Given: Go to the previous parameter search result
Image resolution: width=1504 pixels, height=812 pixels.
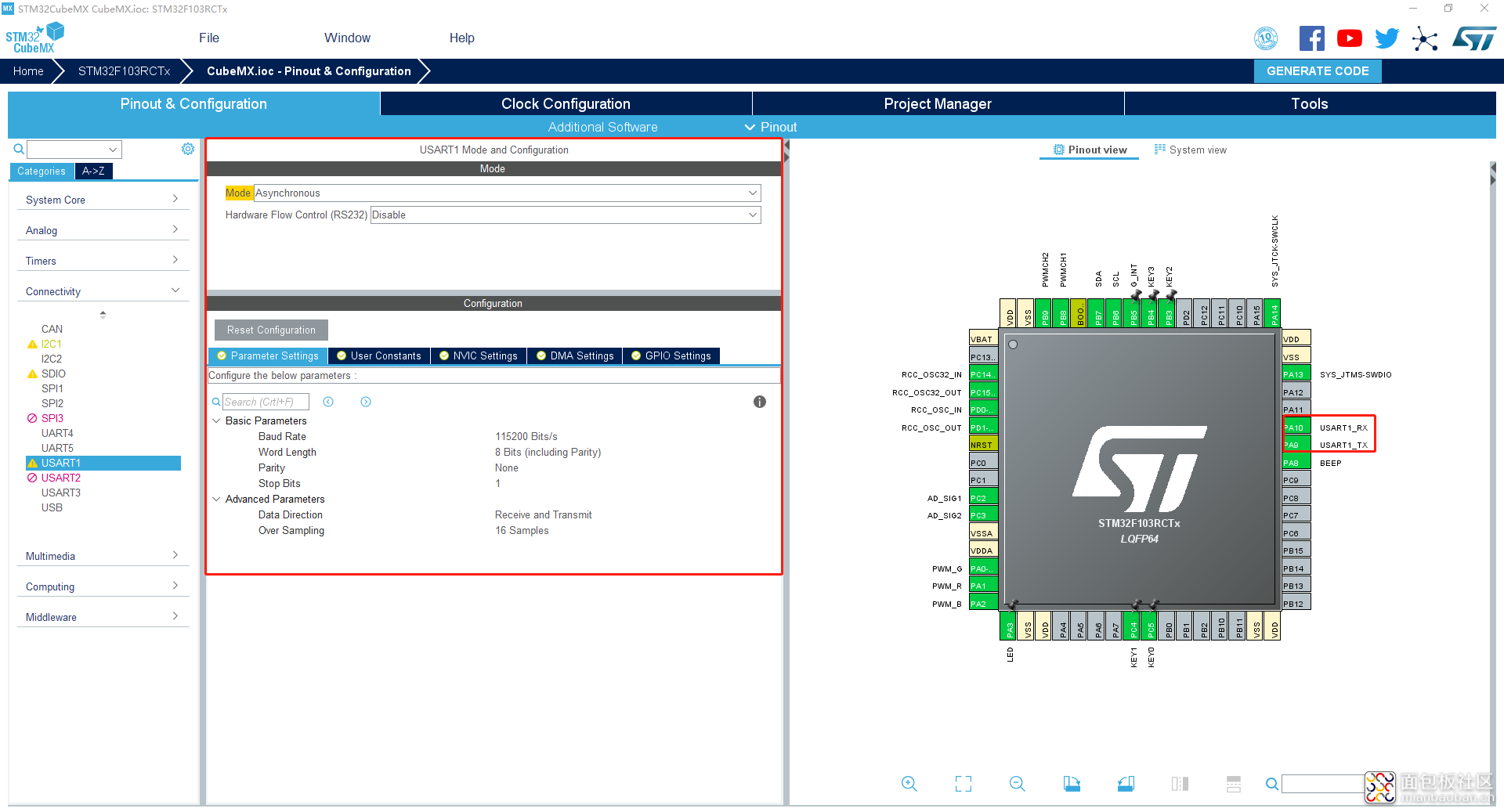Looking at the screenshot, I should click(x=328, y=402).
